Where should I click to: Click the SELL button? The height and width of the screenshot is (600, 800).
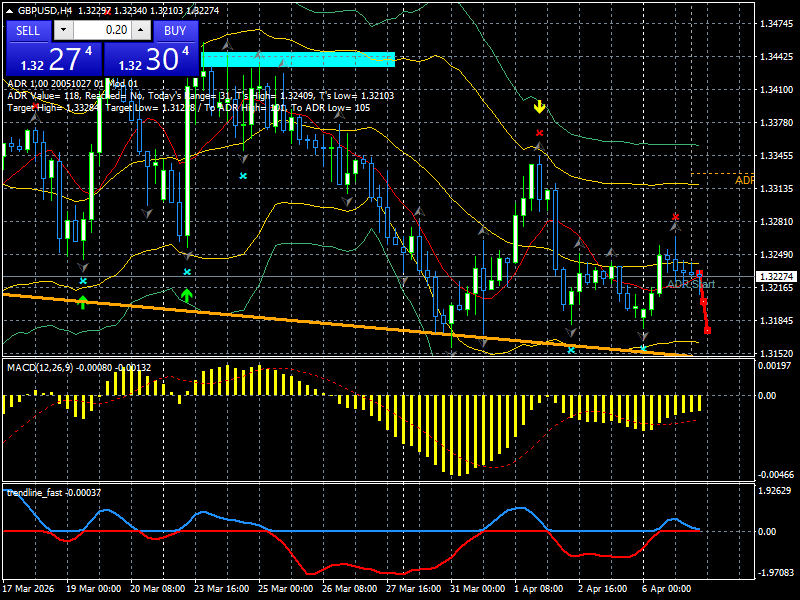pos(28,31)
